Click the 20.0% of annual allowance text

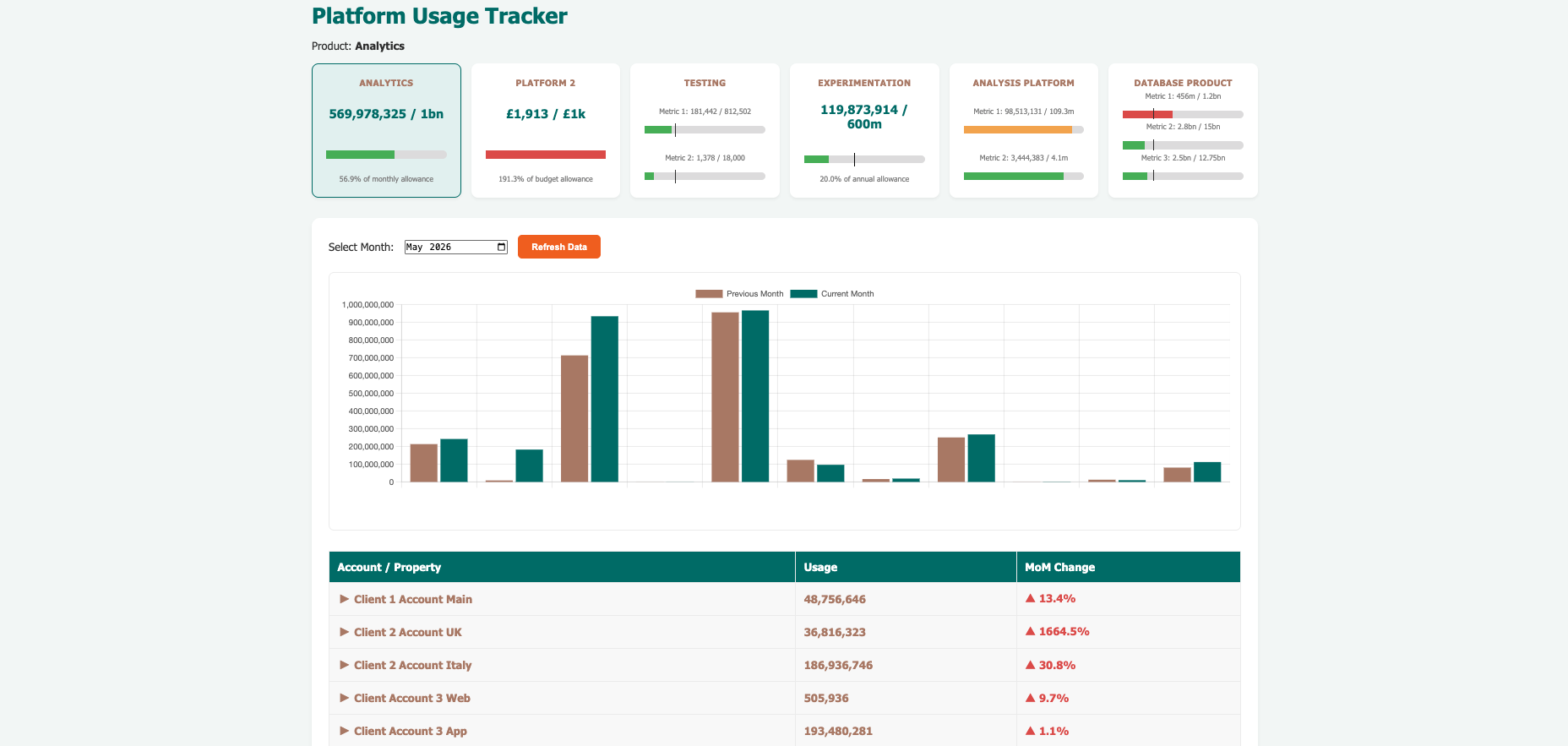tap(864, 179)
